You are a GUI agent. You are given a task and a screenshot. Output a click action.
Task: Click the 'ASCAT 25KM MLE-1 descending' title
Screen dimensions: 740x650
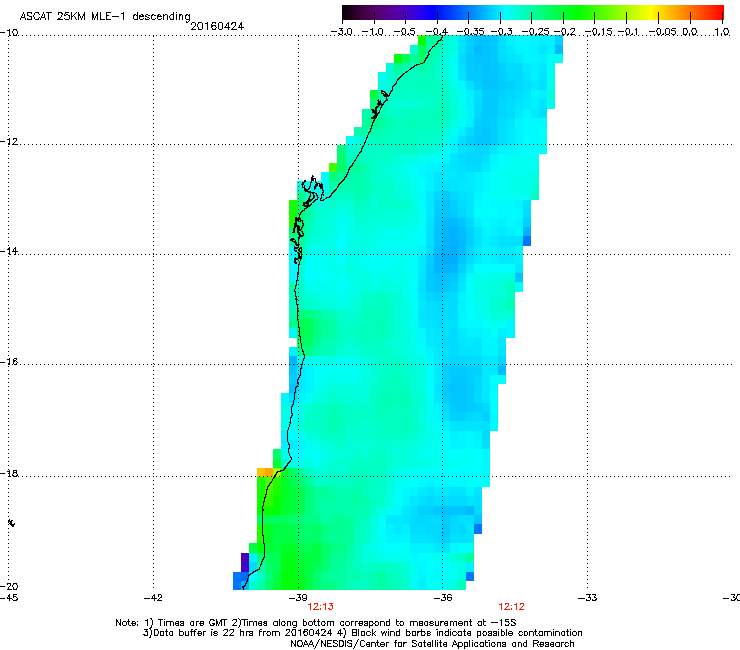(105, 17)
